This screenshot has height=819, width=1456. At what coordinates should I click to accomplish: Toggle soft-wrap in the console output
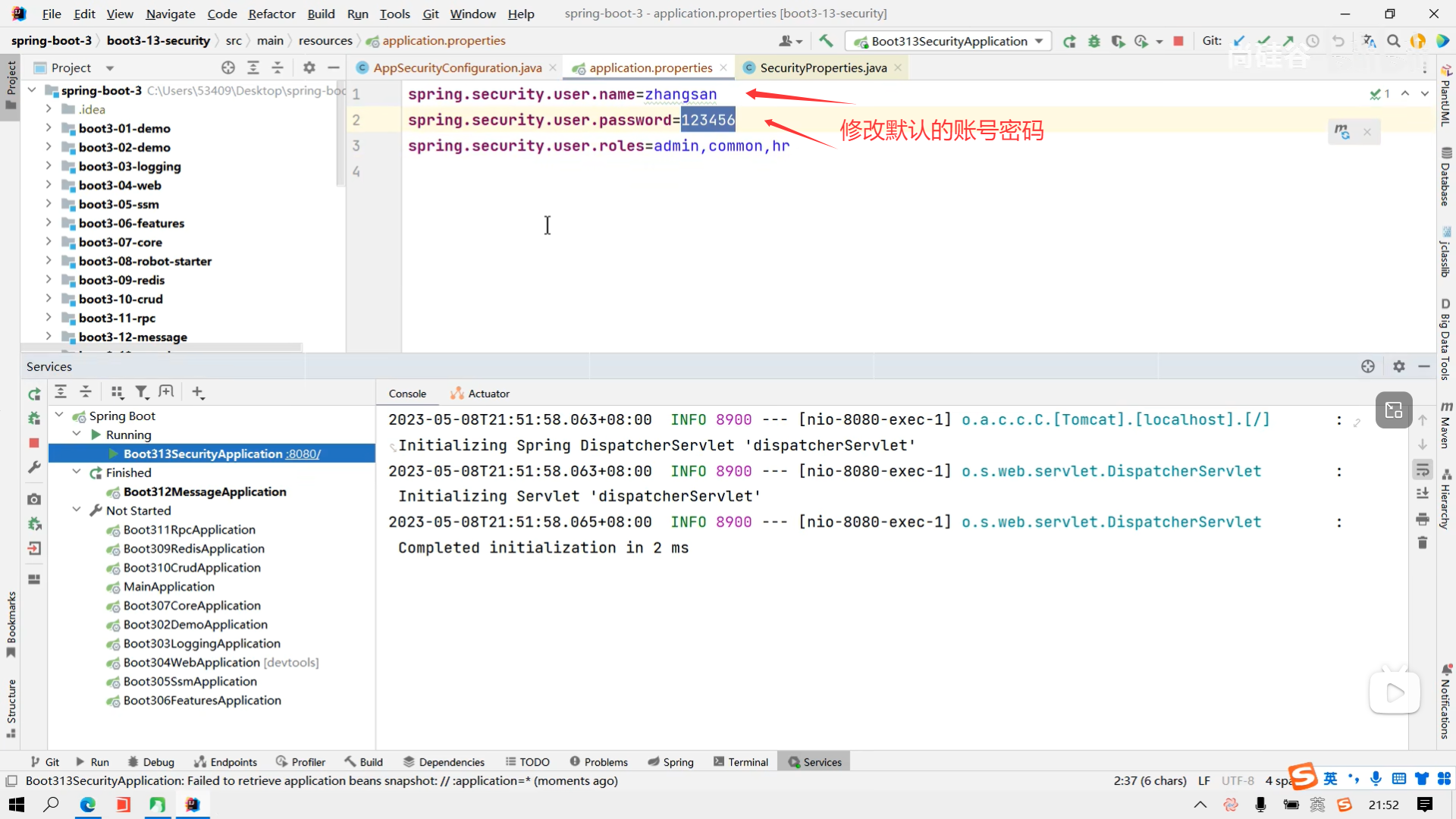click(1422, 470)
